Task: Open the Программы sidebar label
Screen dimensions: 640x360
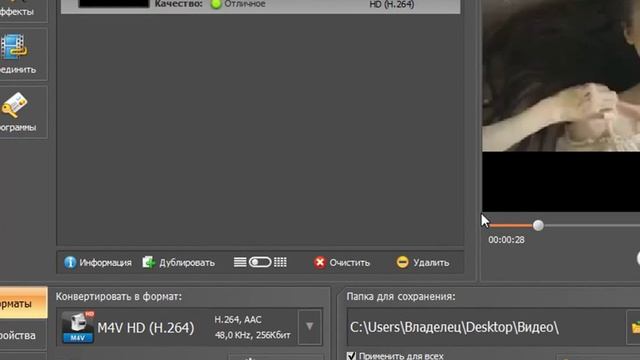Action: coord(18,127)
